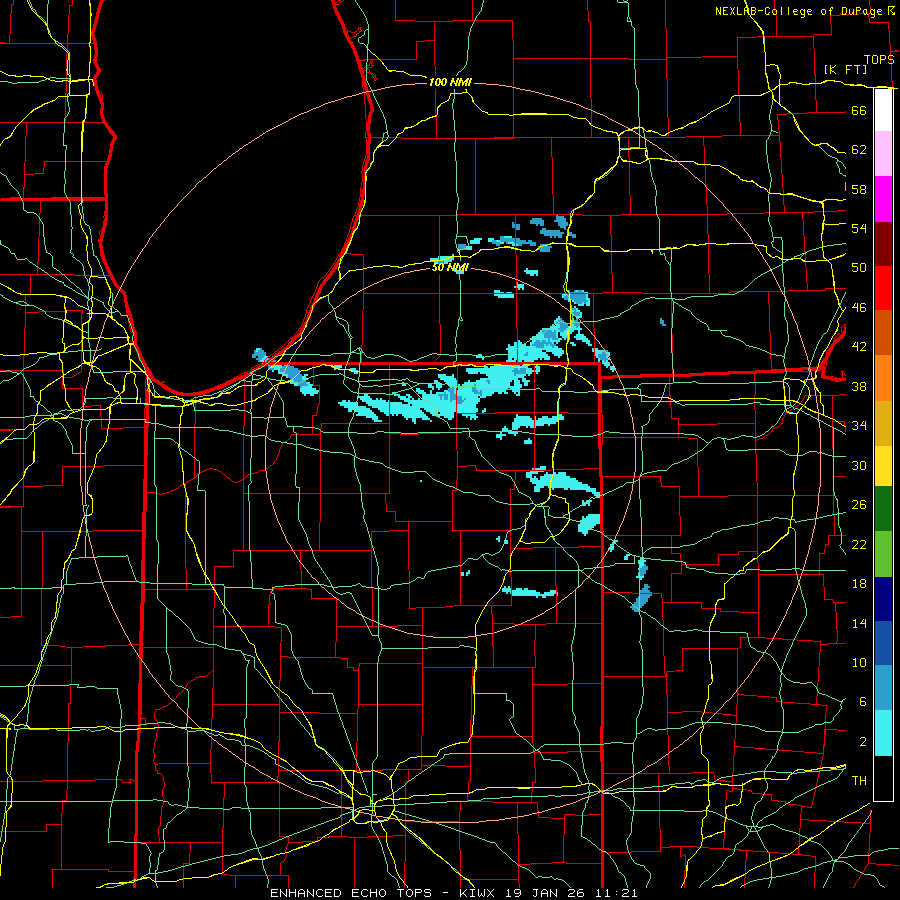Click the legend value '18'

(859, 584)
